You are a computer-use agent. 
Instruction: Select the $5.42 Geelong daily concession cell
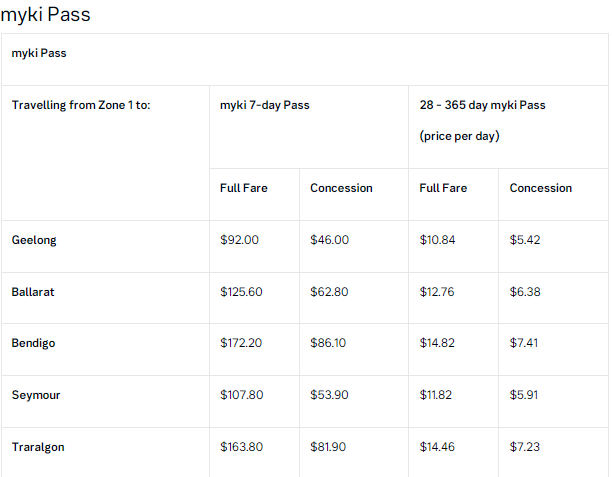pos(525,240)
